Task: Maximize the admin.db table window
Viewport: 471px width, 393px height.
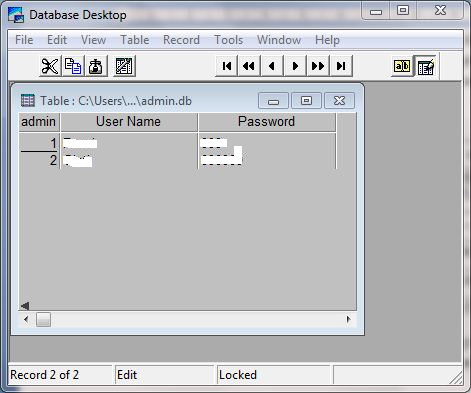Action: (306, 101)
